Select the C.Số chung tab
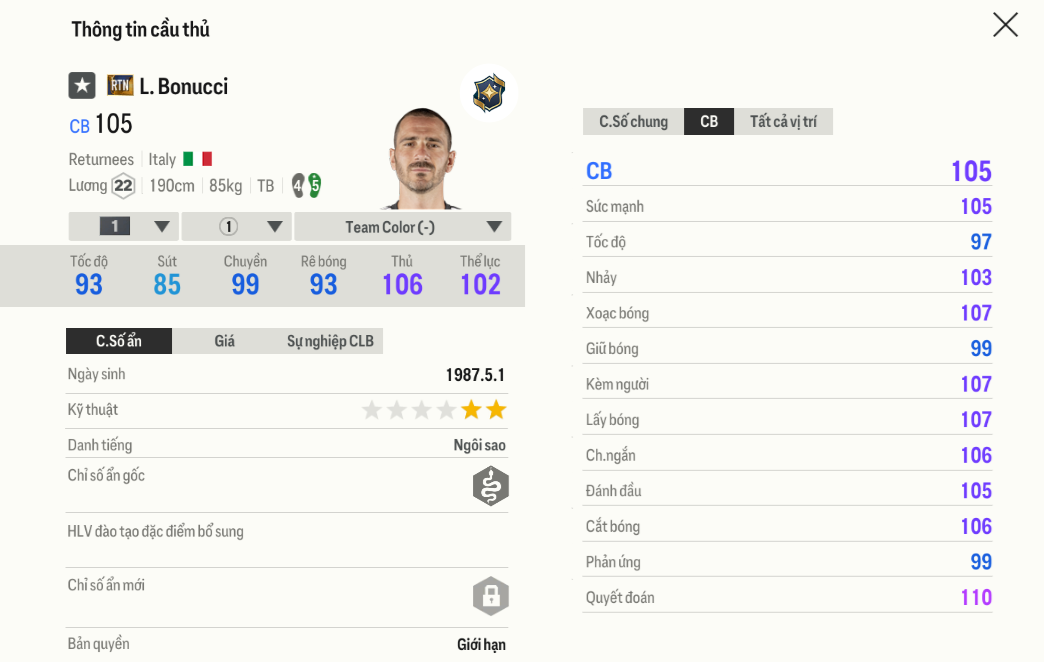 coord(633,122)
